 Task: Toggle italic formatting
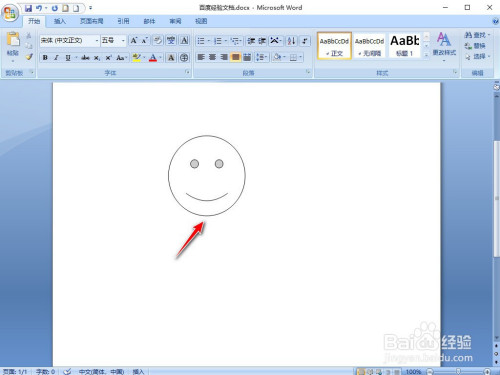coord(56,58)
